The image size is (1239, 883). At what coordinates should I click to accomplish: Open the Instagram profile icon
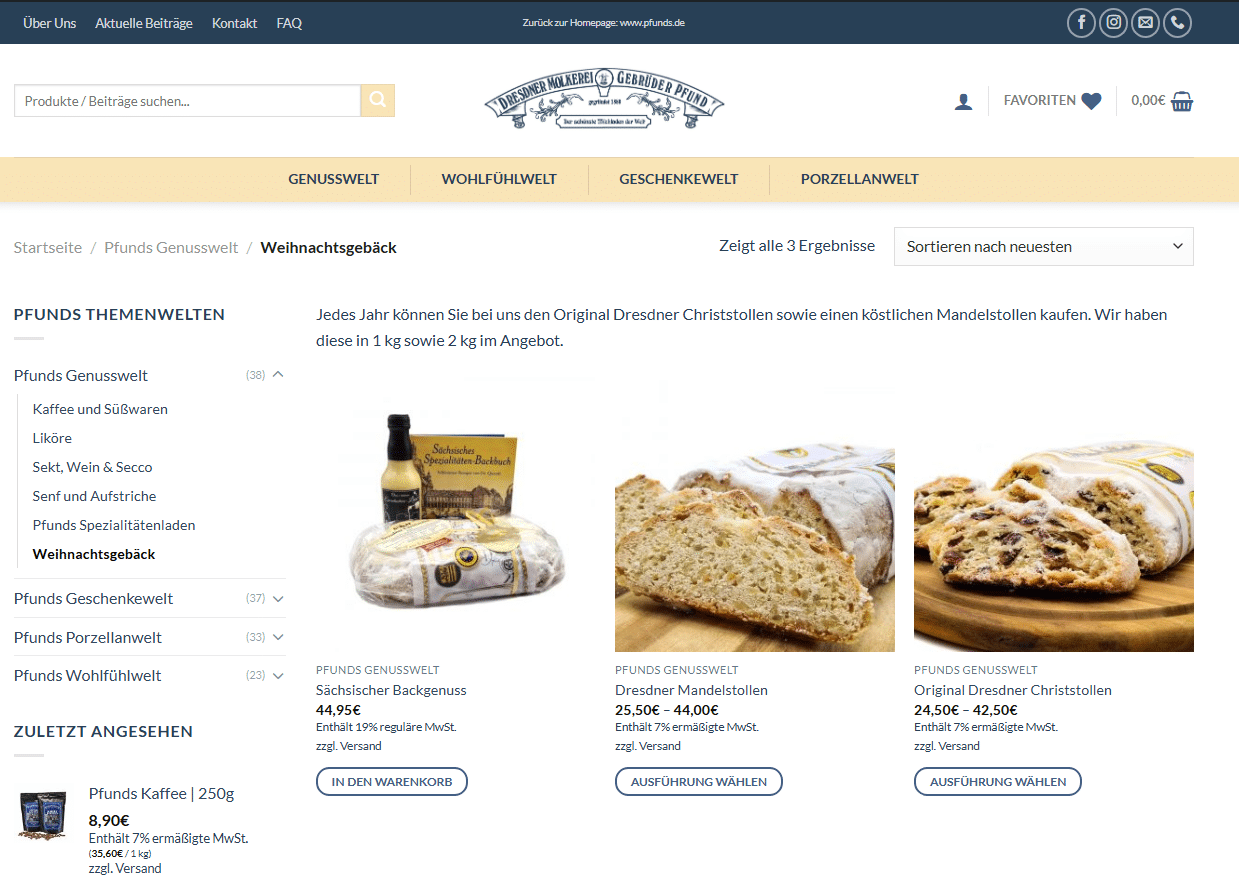[x=1113, y=23]
